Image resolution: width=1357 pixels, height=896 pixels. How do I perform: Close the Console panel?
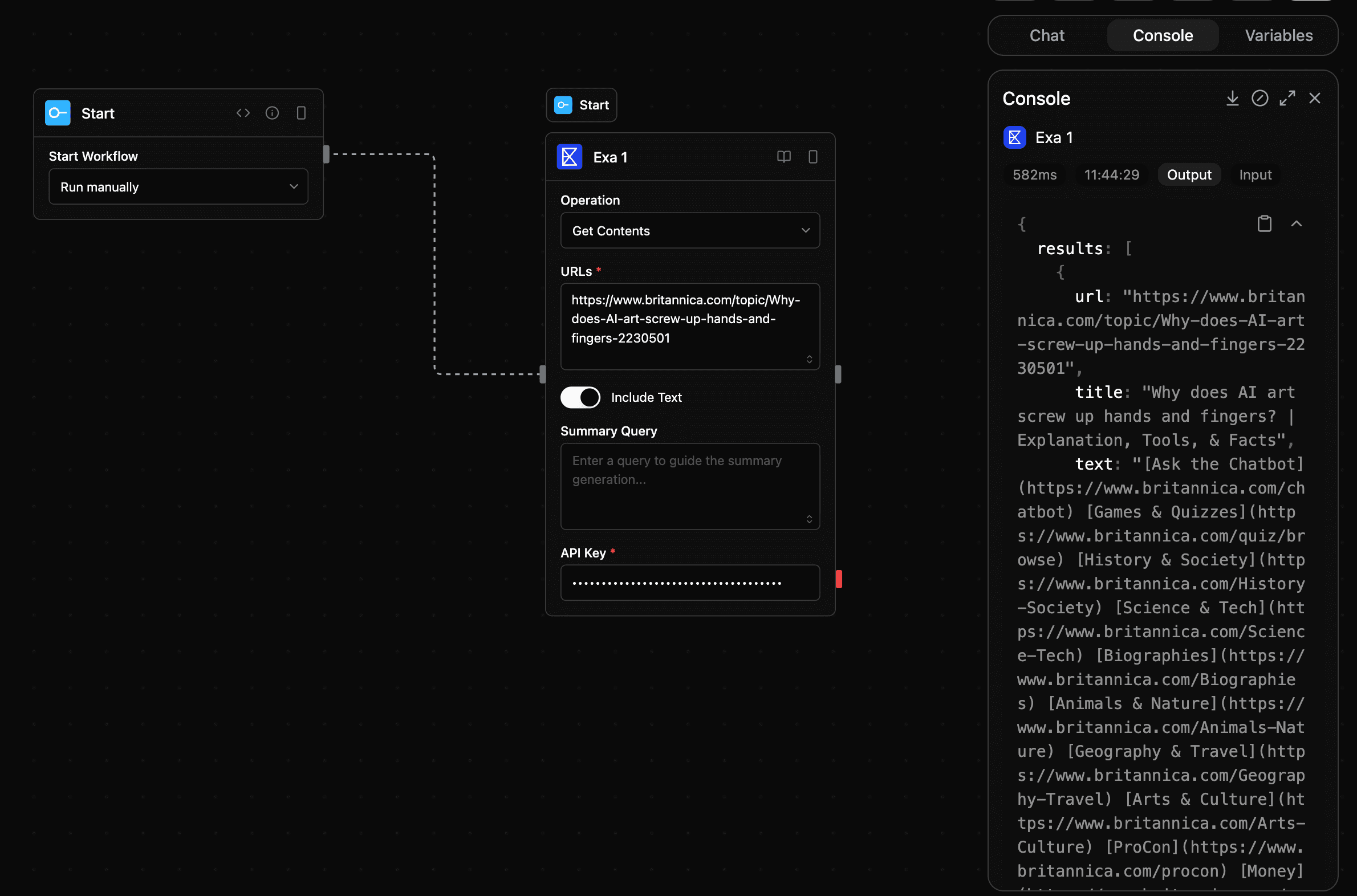pos(1315,98)
